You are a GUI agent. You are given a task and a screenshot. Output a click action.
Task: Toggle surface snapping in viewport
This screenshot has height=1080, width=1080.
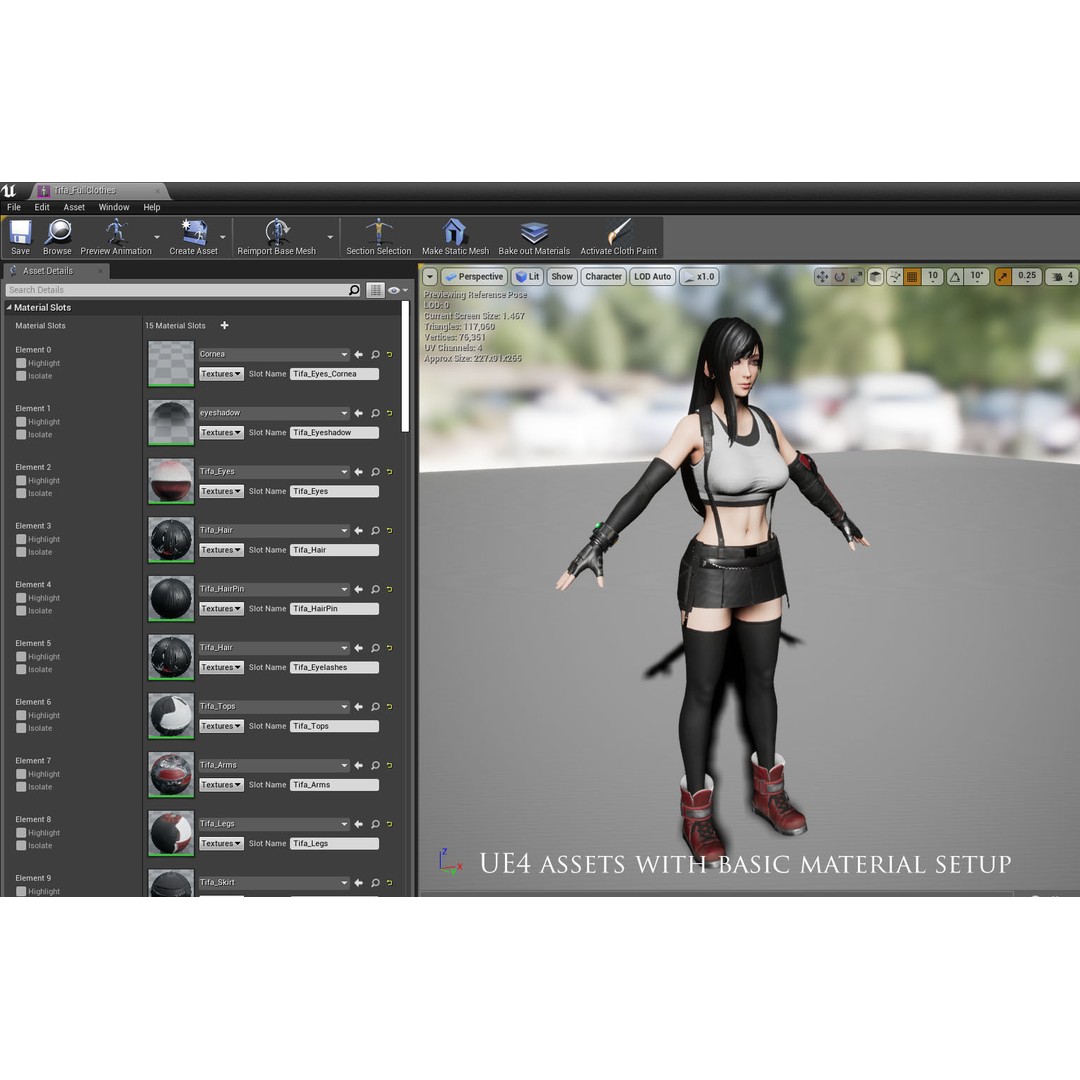coord(895,277)
